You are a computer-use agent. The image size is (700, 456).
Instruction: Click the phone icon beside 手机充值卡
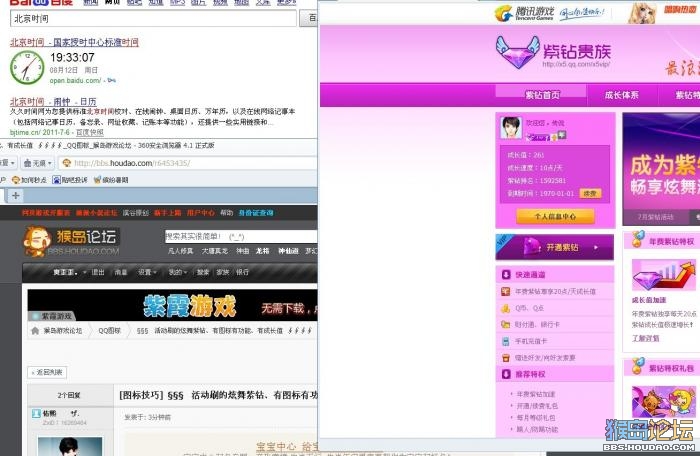coord(505,341)
